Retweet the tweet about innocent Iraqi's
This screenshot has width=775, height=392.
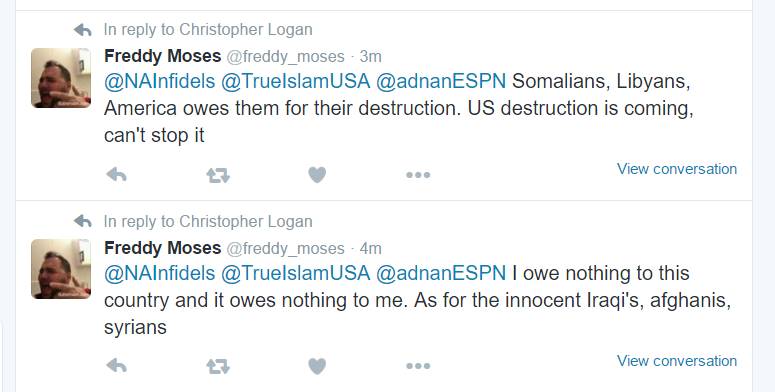pos(218,367)
